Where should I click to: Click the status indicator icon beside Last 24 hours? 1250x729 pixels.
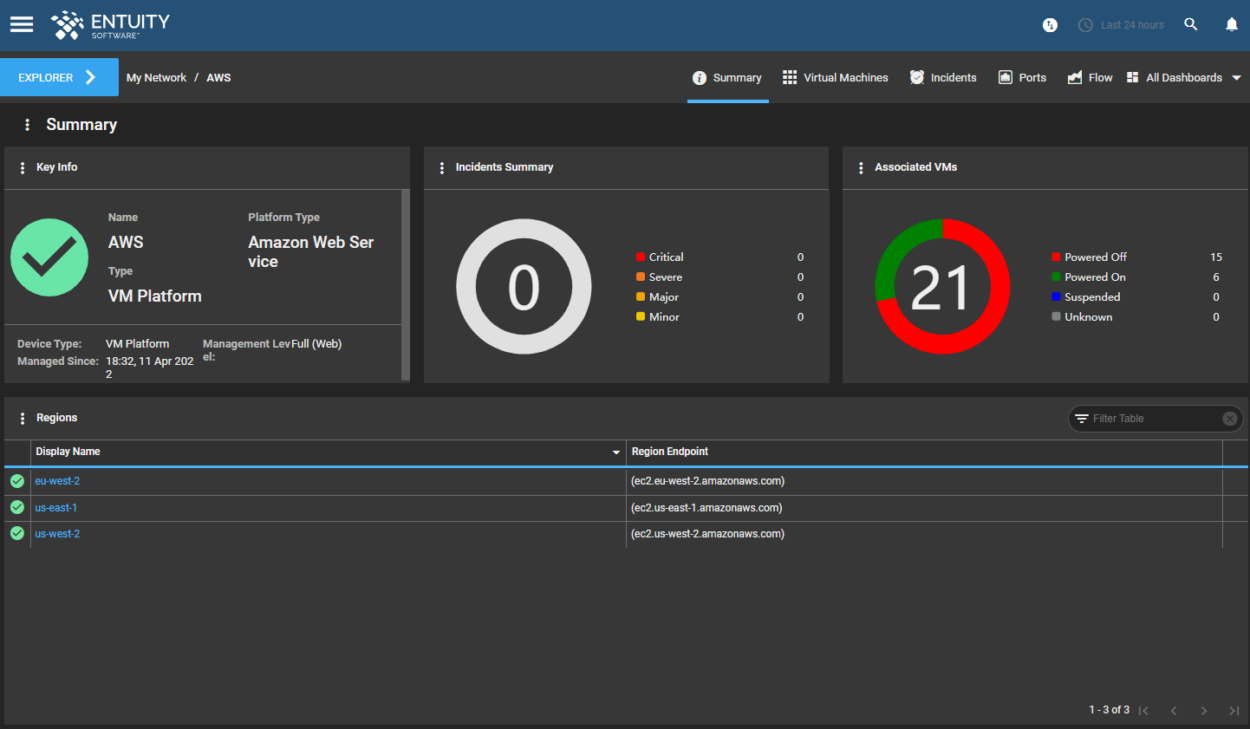pos(1050,25)
